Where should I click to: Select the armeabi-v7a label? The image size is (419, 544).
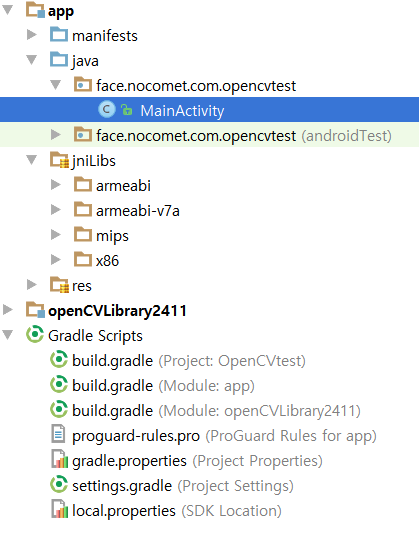[138, 211]
